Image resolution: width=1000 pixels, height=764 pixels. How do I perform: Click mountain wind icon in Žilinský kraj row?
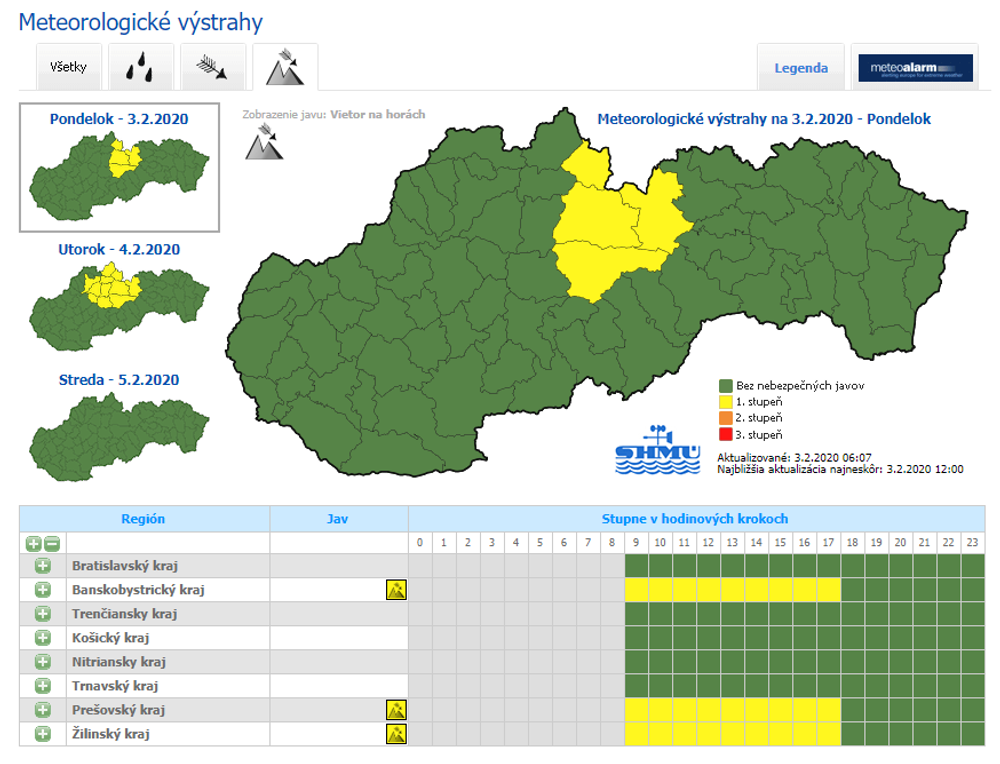click(396, 734)
